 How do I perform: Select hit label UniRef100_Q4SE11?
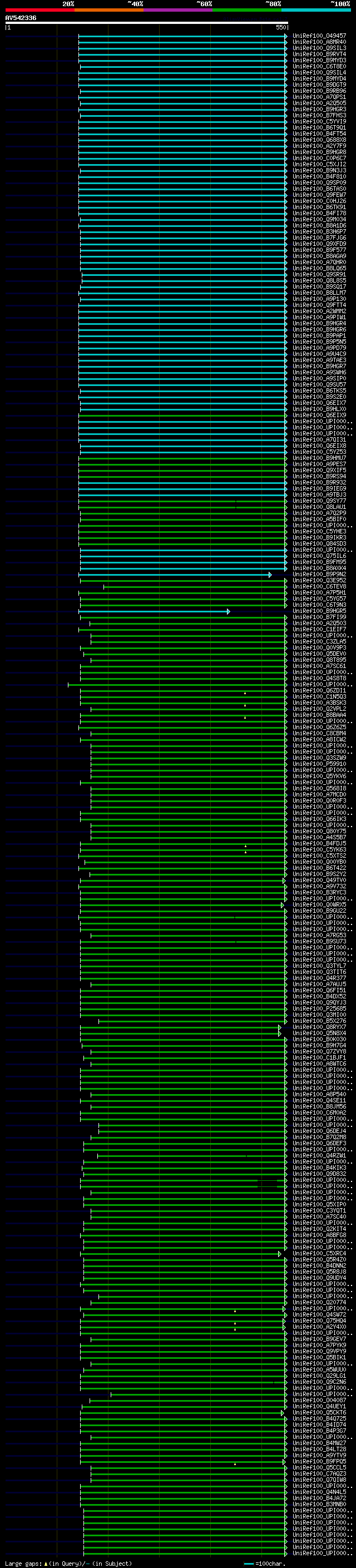click(319, 1101)
